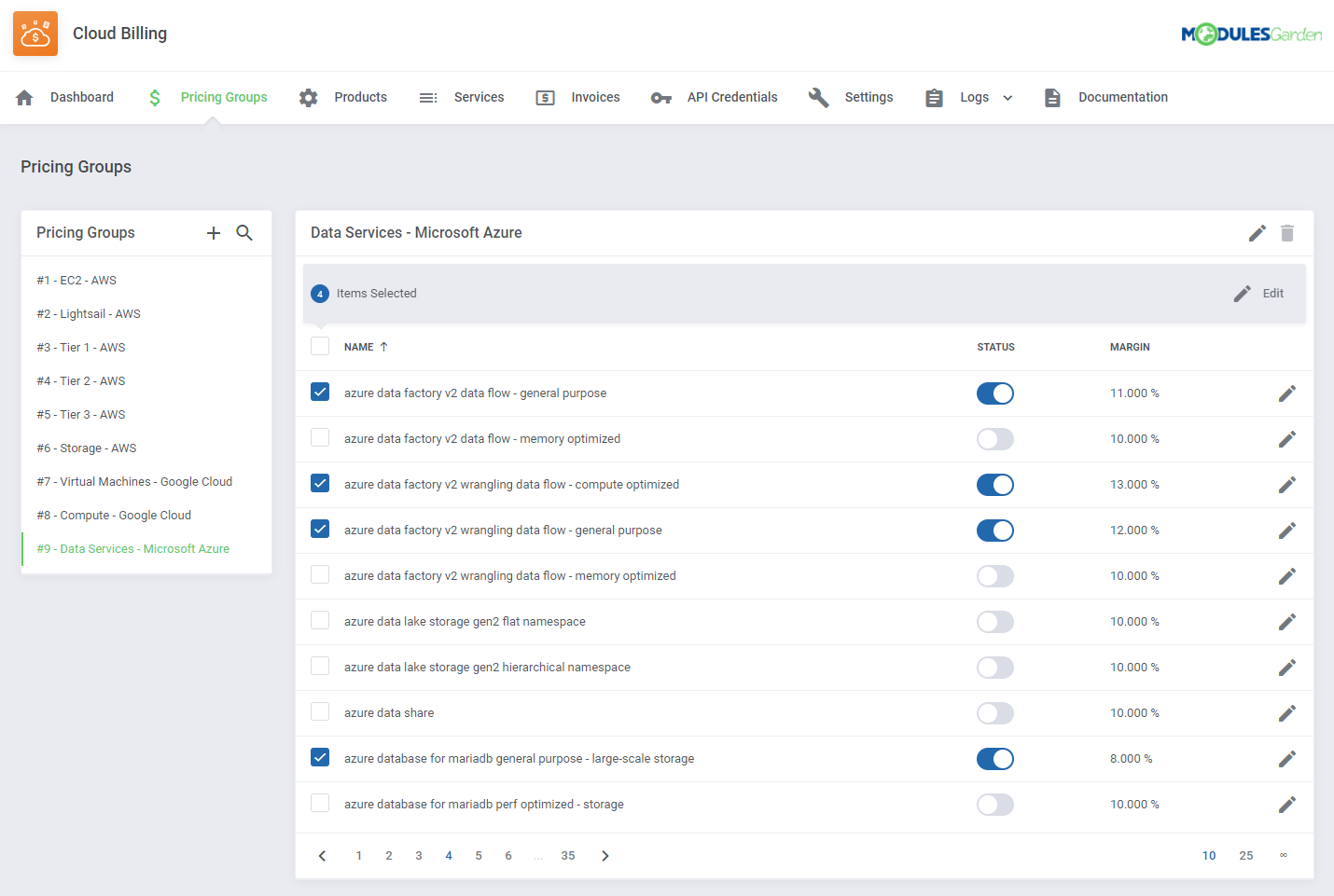Enable status for mariadb perf optimized storage
The height and width of the screenshot is (896, 1334).
[995, 805]
